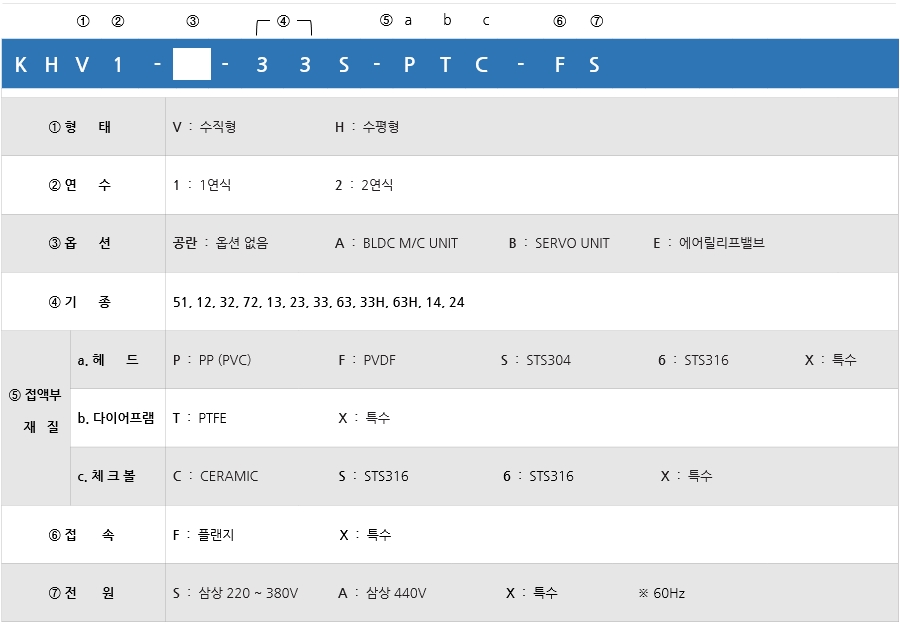Select check ball 'C : CERAMIC'
Viewport: 900px width, 624px height.
click(x=215, y=476)
